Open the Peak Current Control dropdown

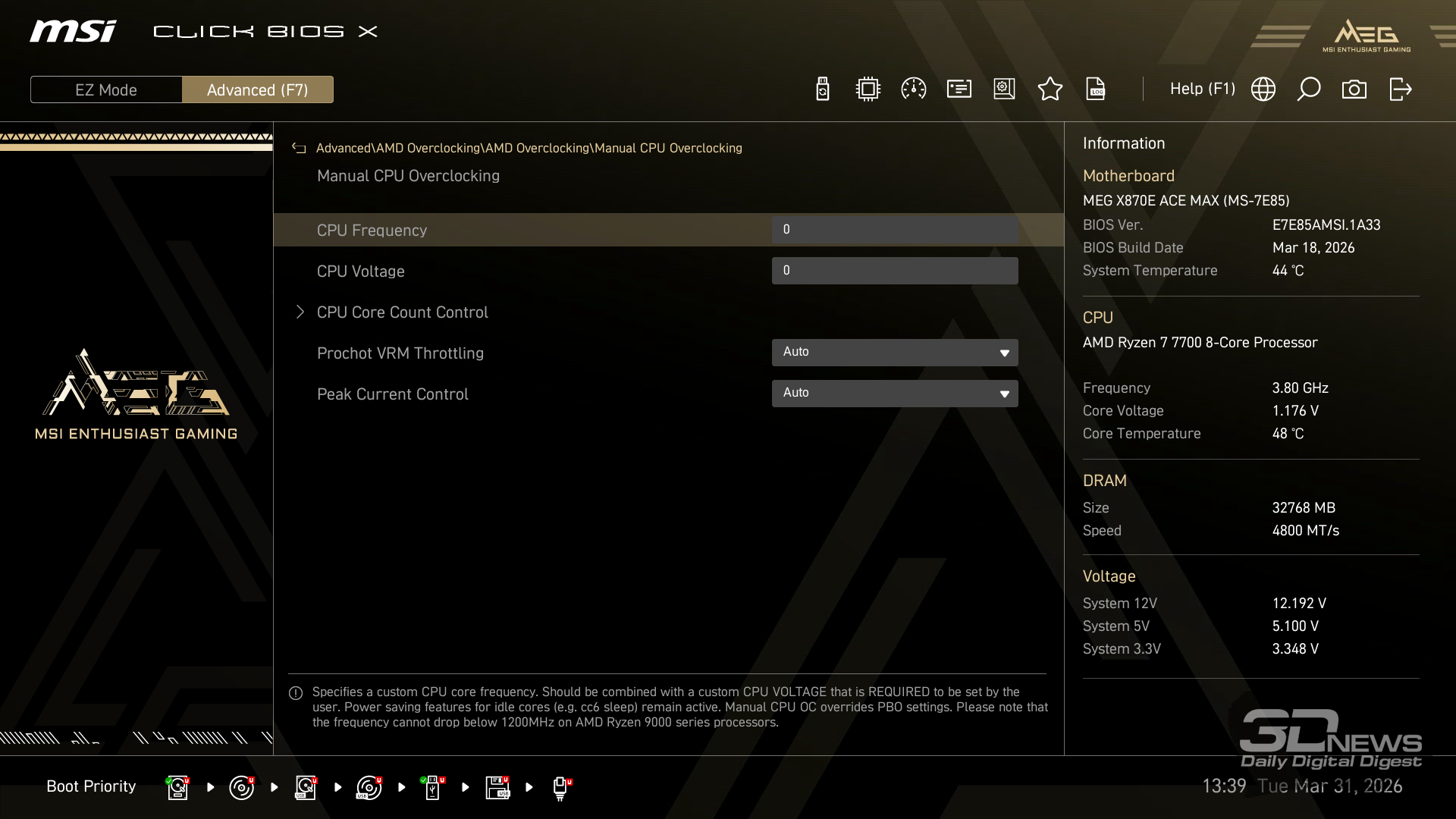pos(894,393)
